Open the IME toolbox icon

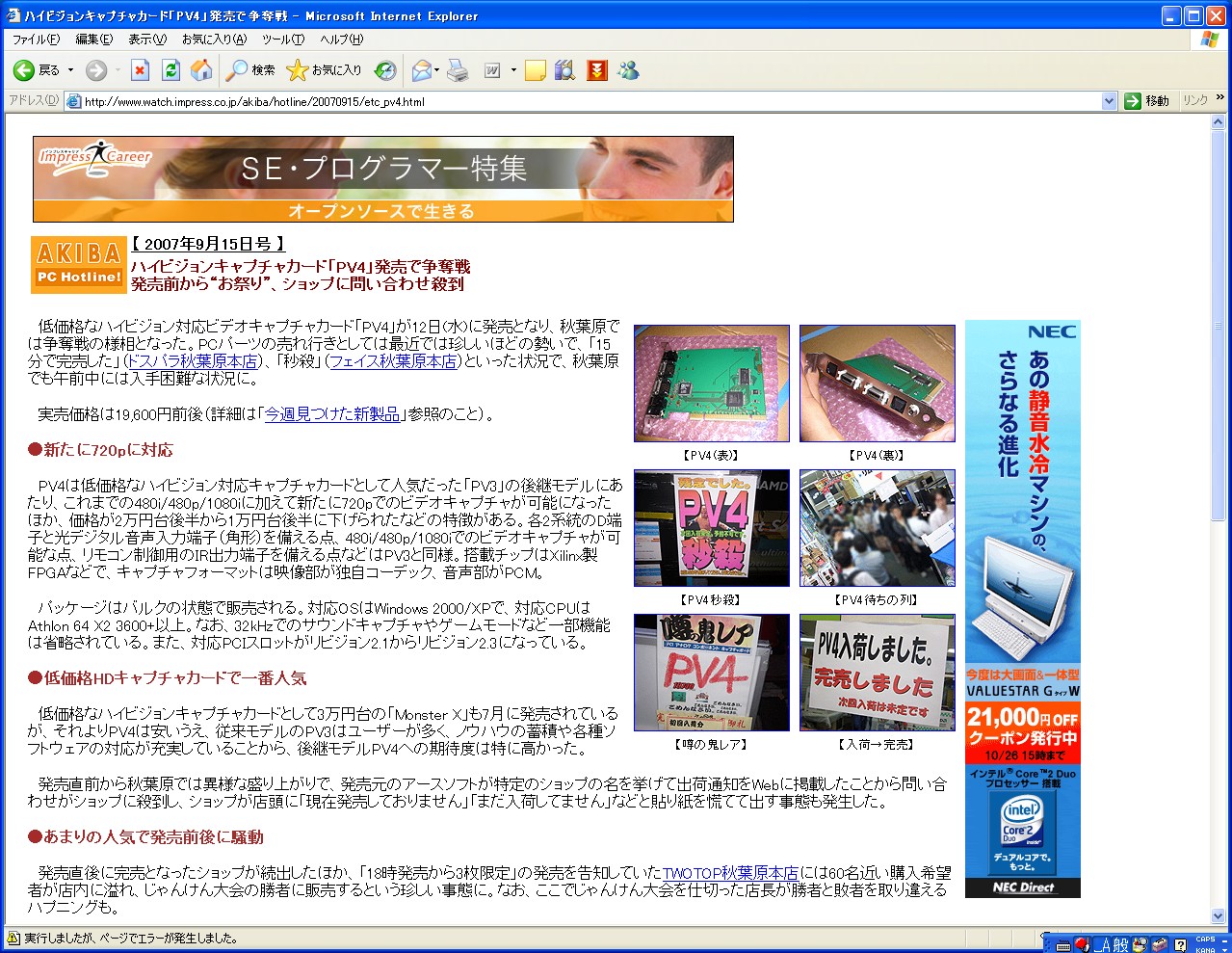(x=1160, y=945)
